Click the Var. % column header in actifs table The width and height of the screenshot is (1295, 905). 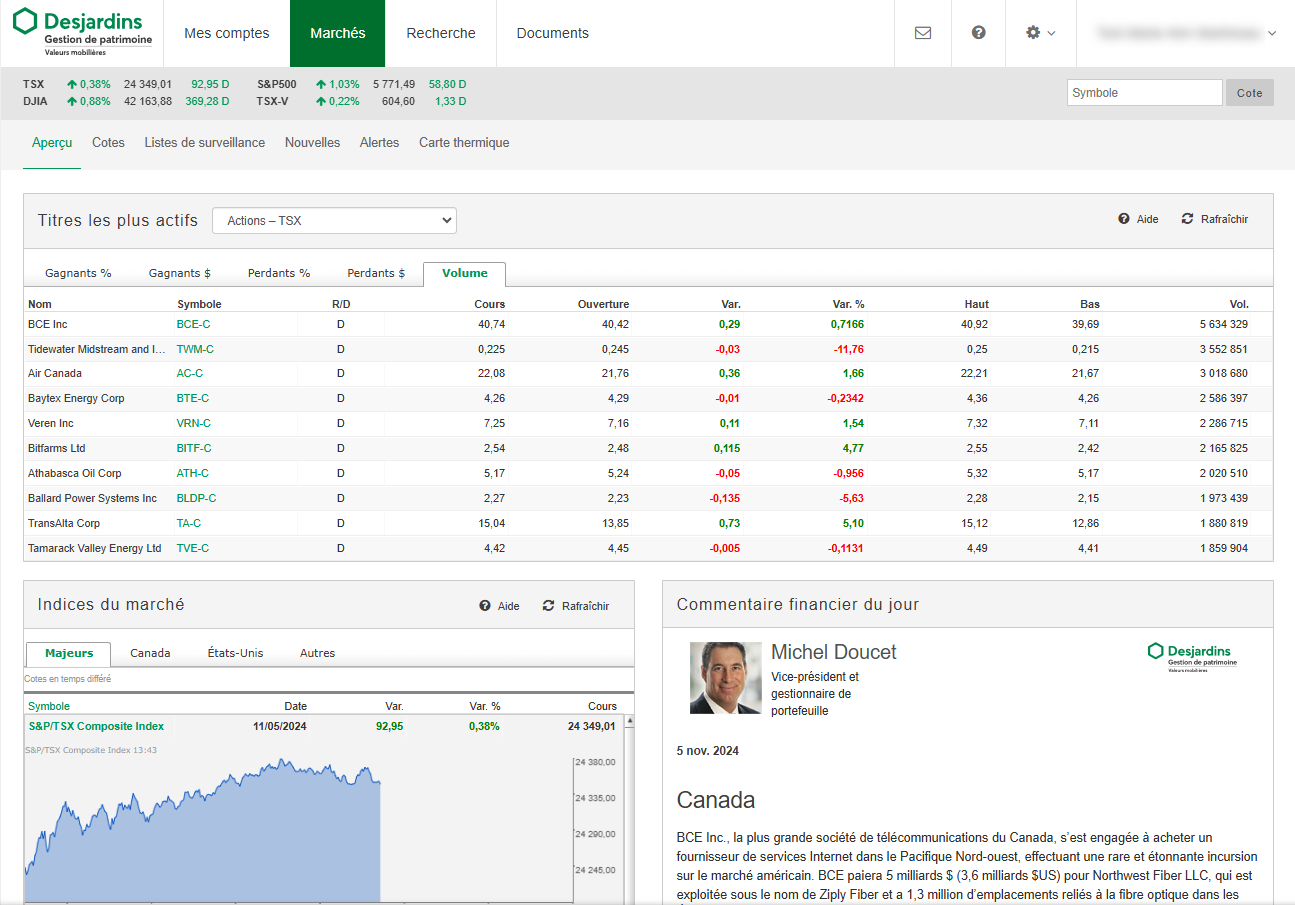[848, 304]
